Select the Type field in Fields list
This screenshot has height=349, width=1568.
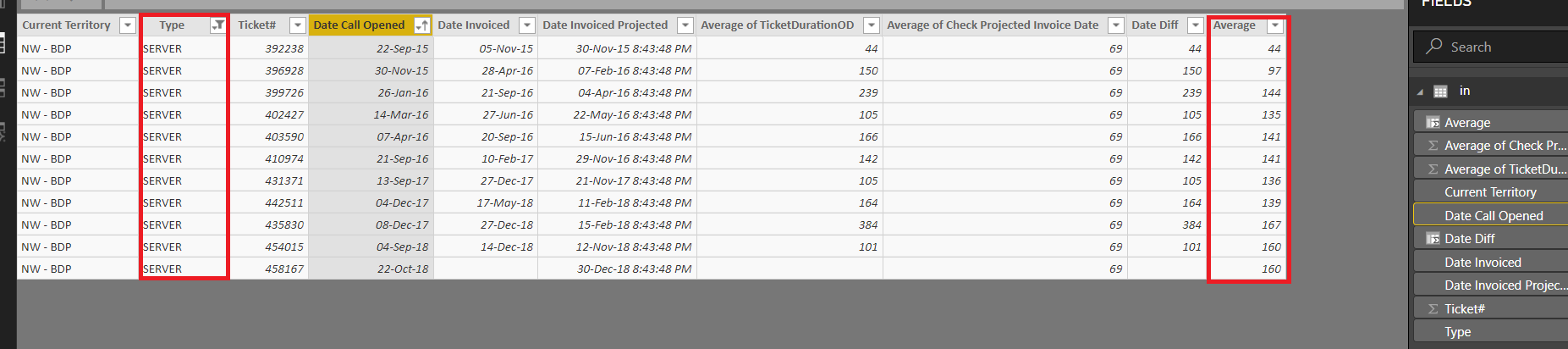pos(1491,332)
